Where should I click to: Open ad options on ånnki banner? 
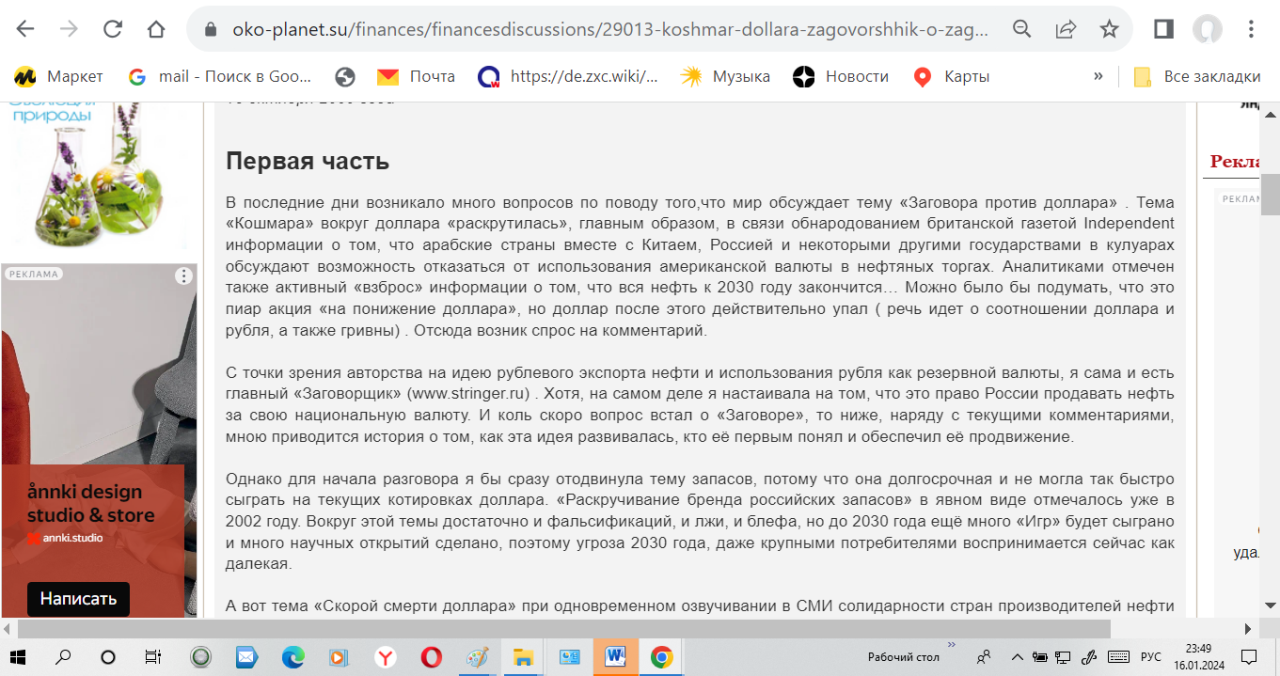[184, 276]
